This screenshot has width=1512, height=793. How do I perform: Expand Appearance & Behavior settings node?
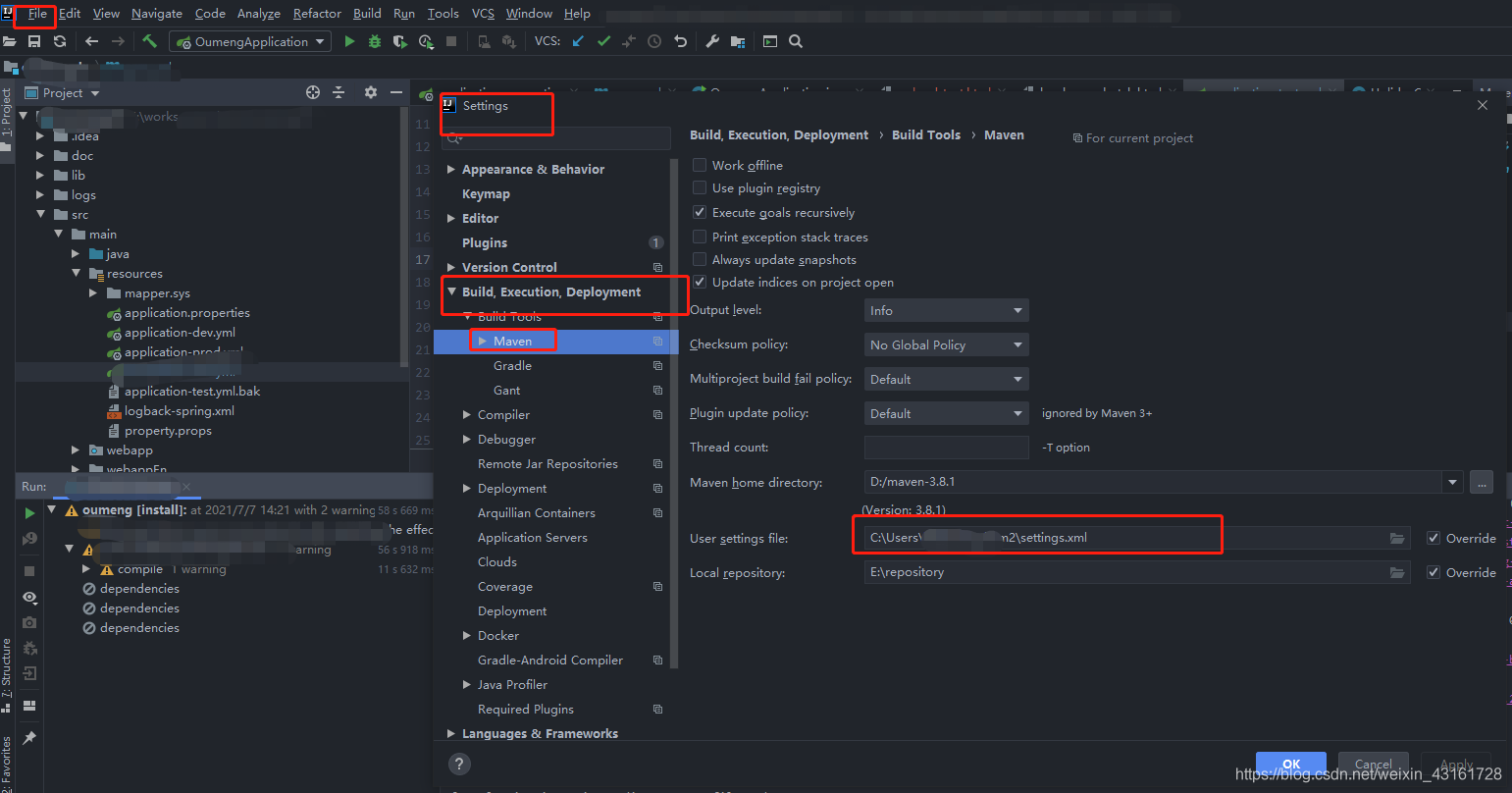tap(451, 169)
